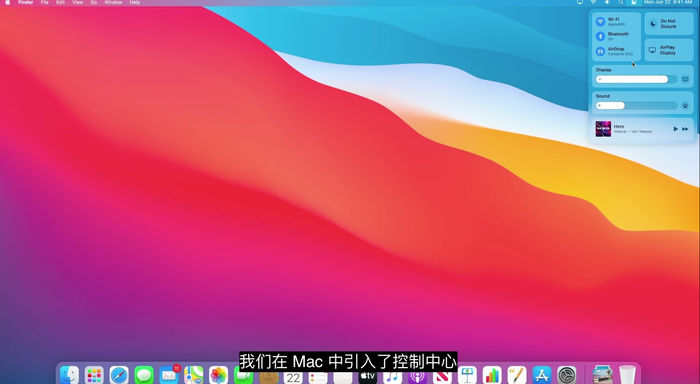Open the display options icon beside brightness

point(685,79)
